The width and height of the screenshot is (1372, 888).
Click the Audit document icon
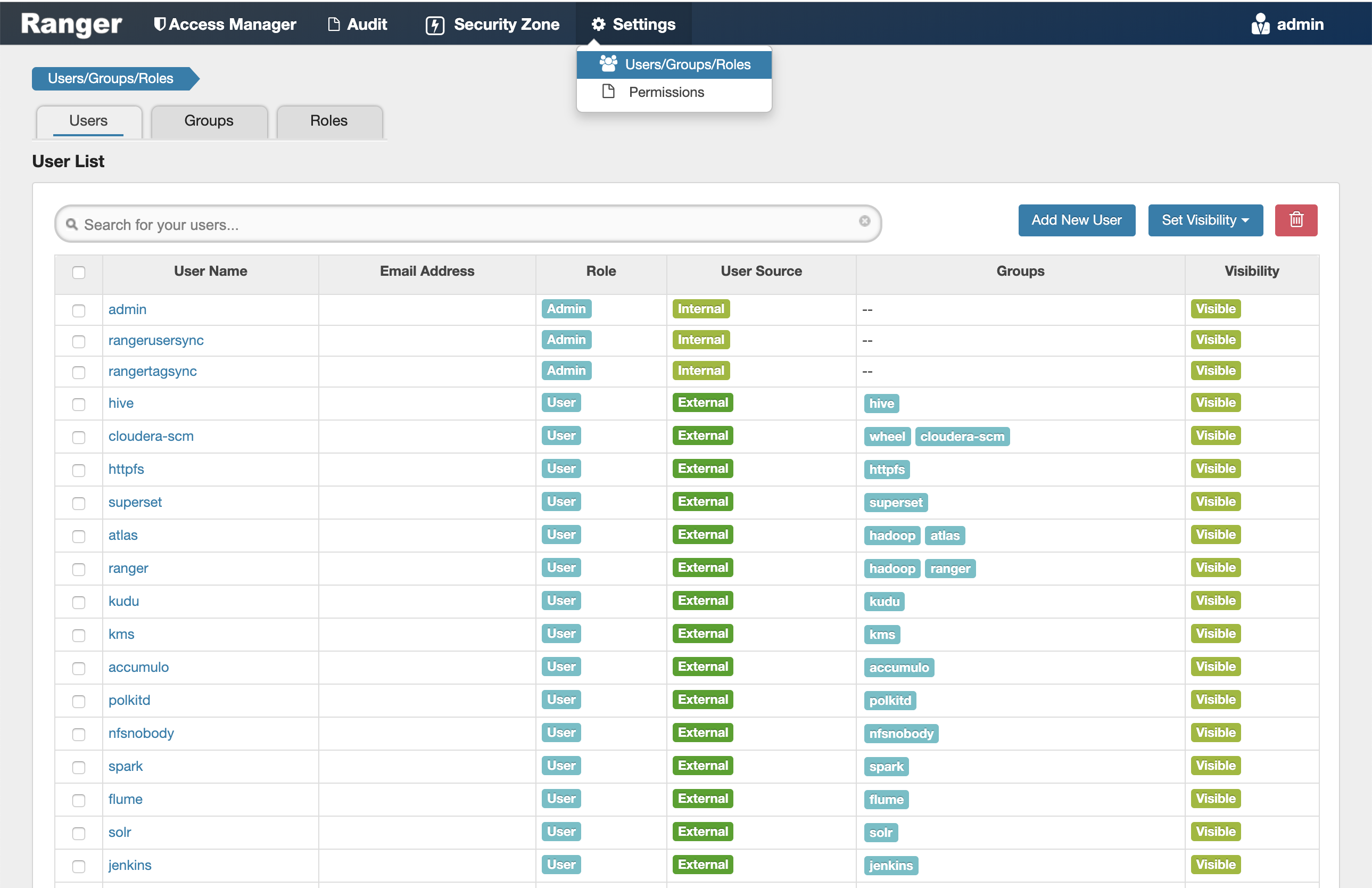(x=333, y=24)
